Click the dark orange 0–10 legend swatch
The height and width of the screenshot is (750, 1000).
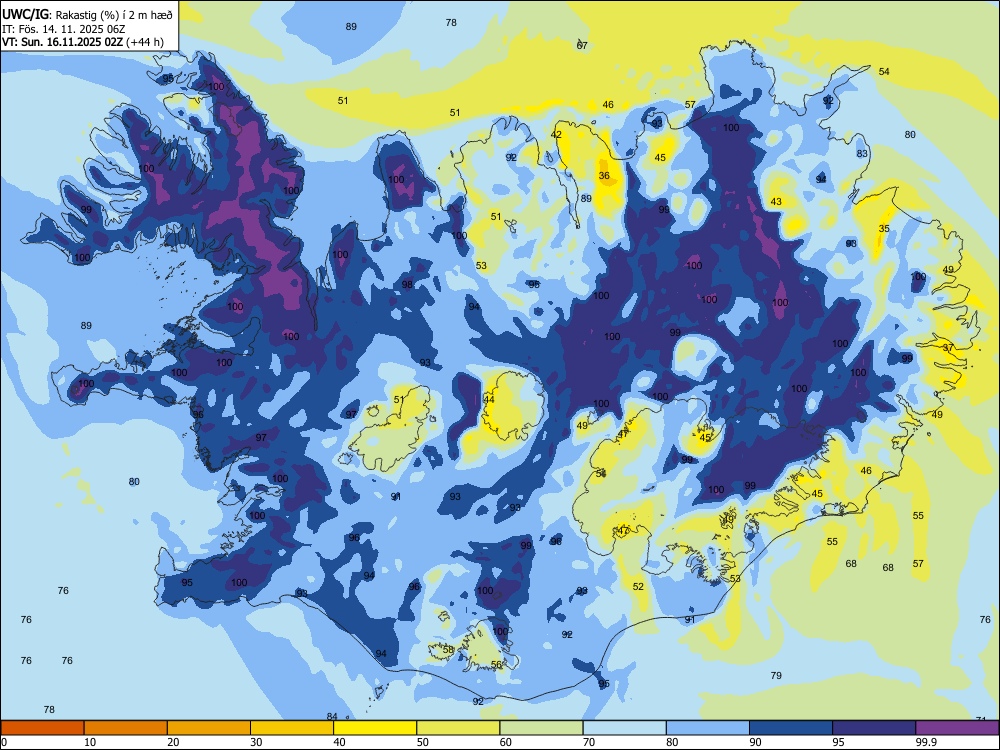click(42, 728)
